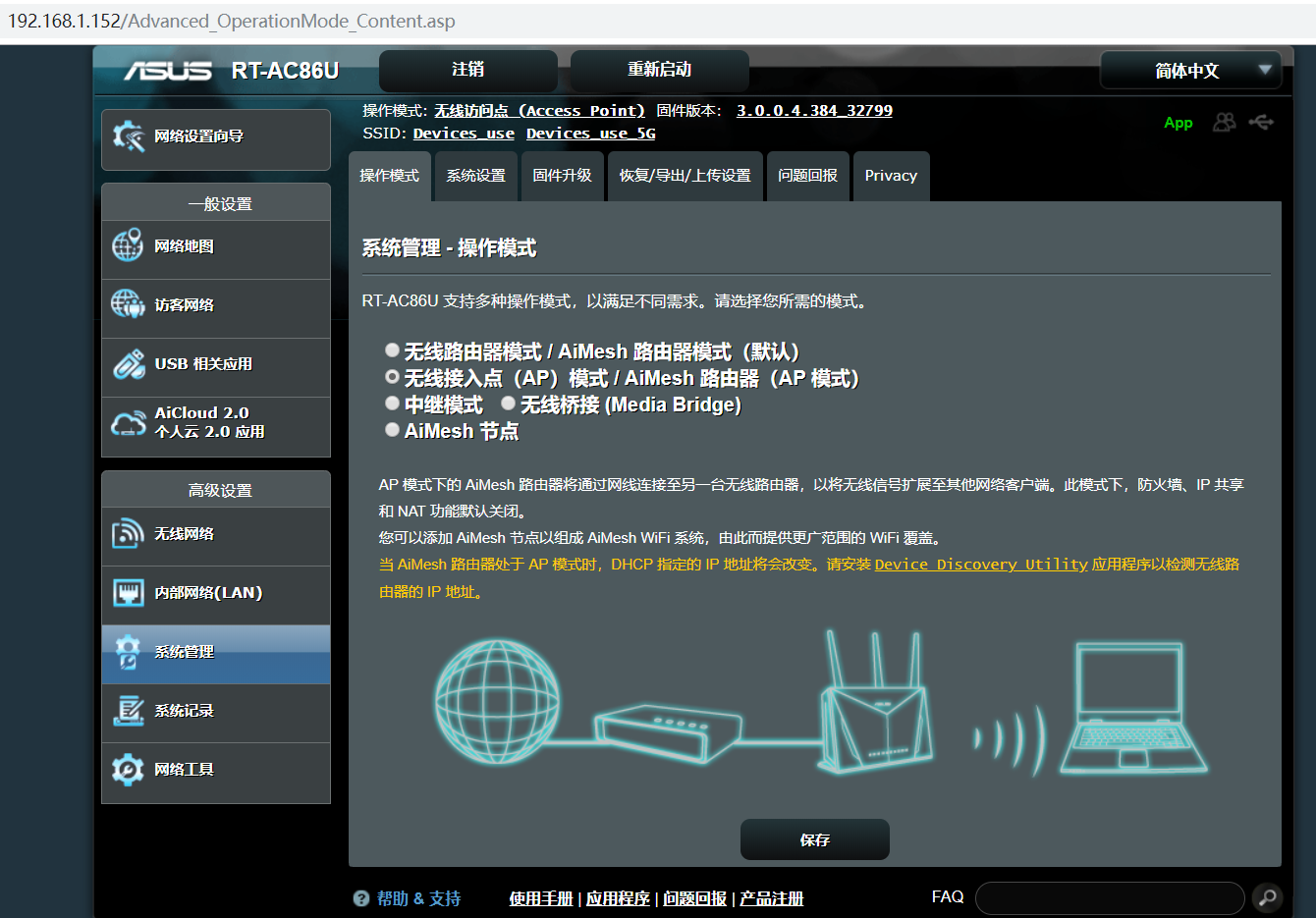Image resolution: width=1316 pixels, height=918 pixels.
Task: Select AiMesh 节点 radio button
Action: 392,429
